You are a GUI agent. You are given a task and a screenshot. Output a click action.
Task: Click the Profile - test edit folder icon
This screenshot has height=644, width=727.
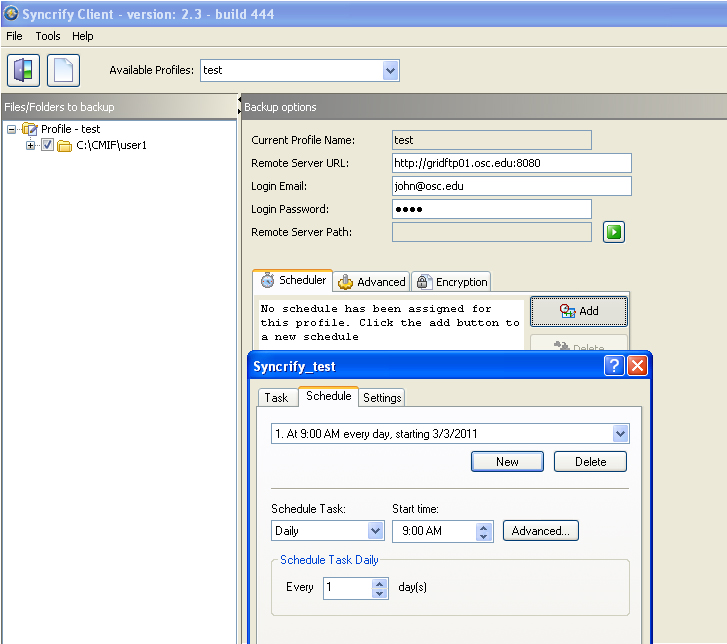coord(30,129)
